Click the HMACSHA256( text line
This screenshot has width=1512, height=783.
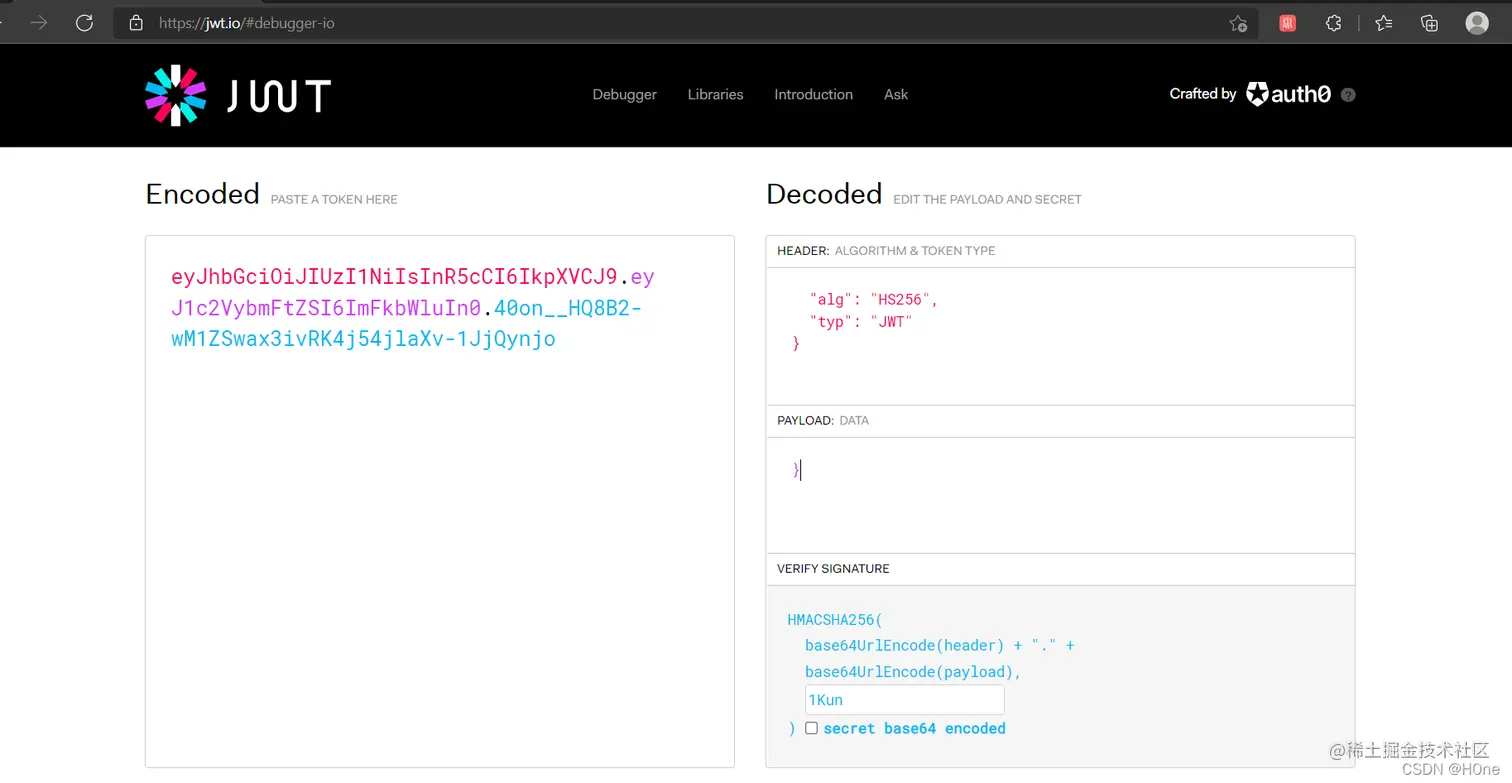[x=835, y=620]
